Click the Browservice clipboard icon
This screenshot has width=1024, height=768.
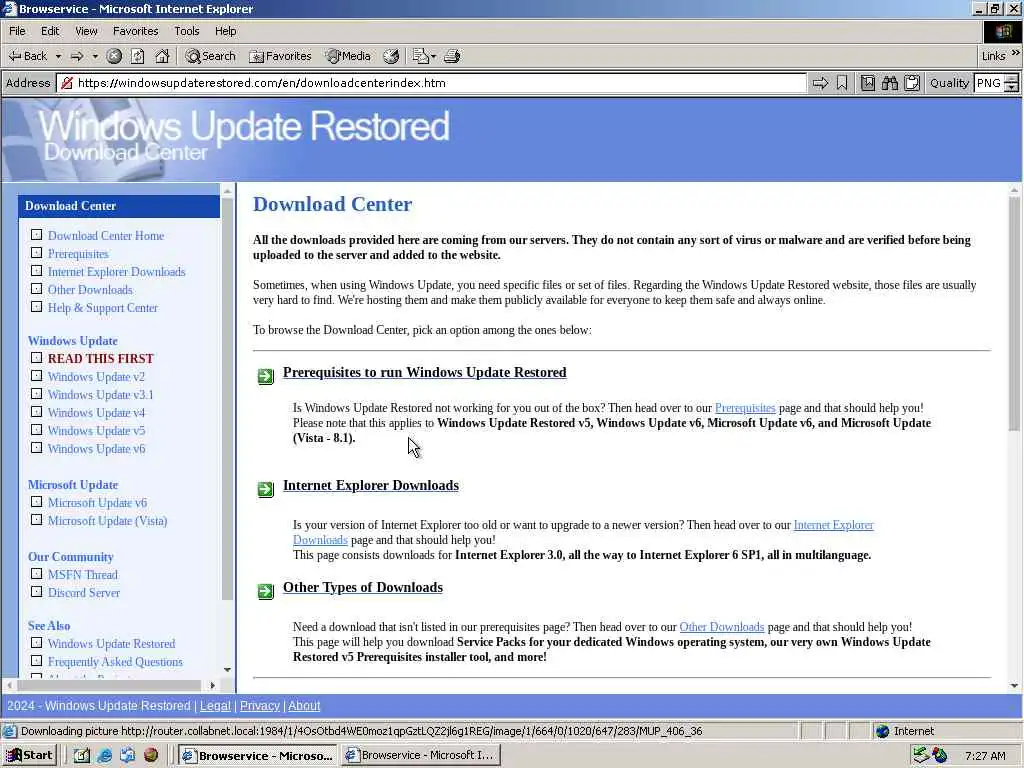click(912, 83)
